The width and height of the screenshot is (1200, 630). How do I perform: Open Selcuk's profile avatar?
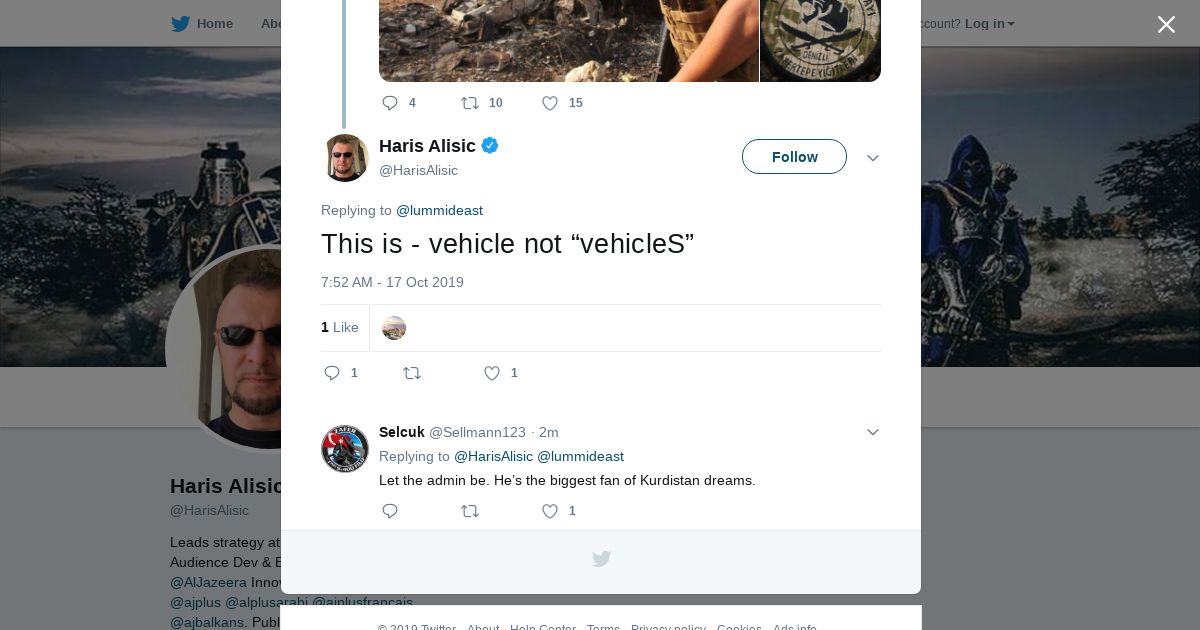pos(345,449)
